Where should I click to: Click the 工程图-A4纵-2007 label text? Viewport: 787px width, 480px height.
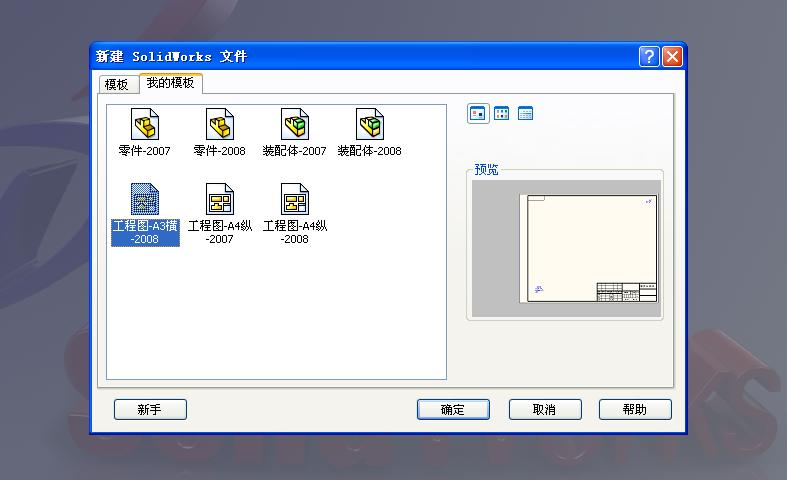pos(220,232)
